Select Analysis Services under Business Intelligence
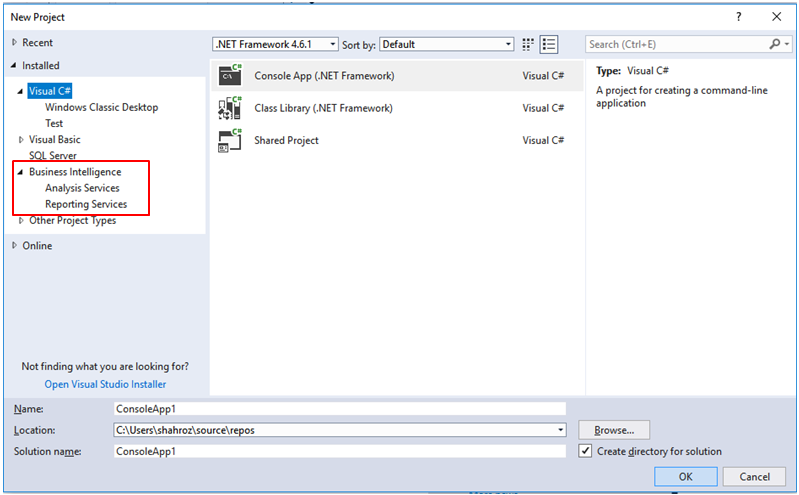The height and width of the screenshot is (495, 799). click(82, 188)
